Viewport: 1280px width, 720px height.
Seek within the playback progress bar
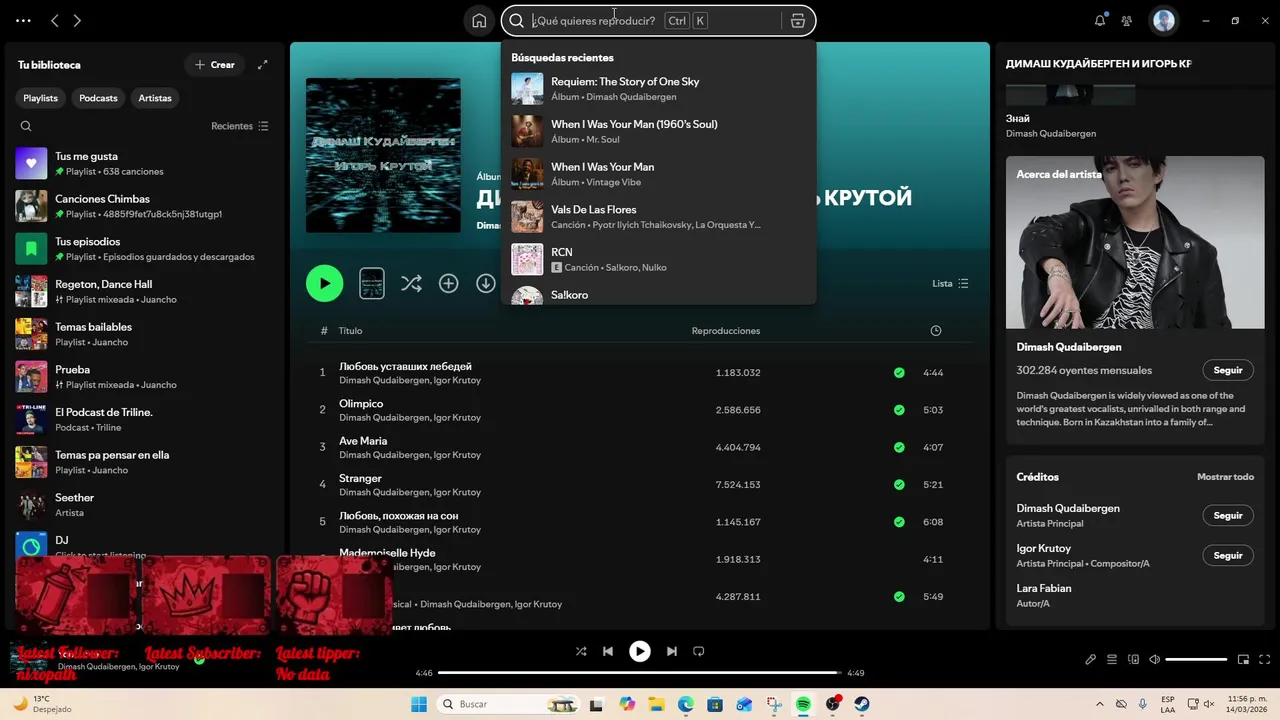640,673
